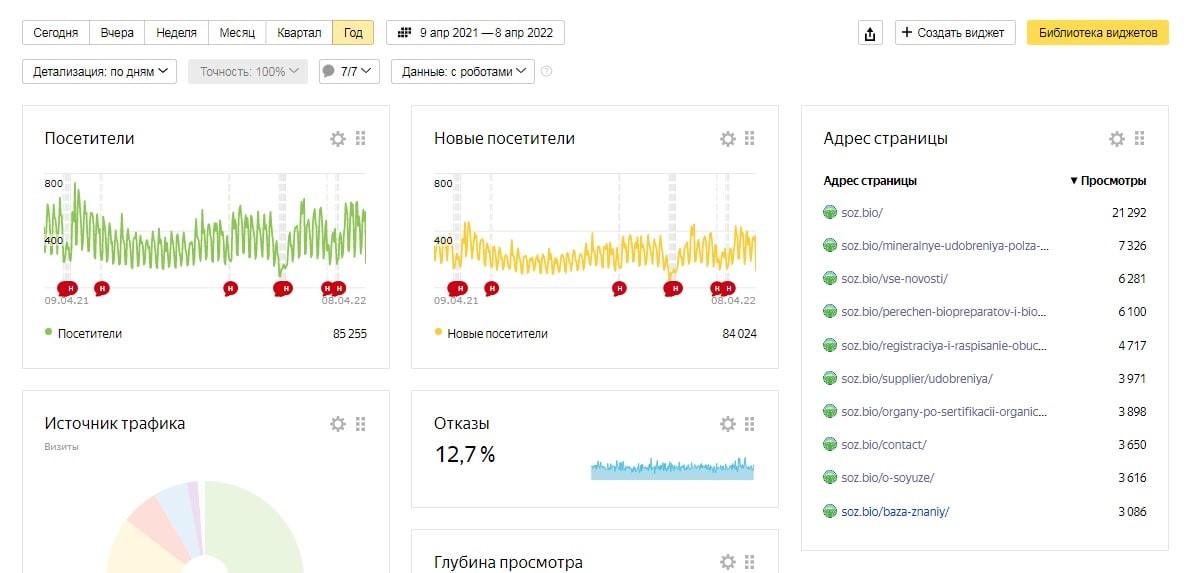Image resolution: width=1194 pixels, height=573 pixels.
Task: Click the help question mark icon
Action: 546,72
